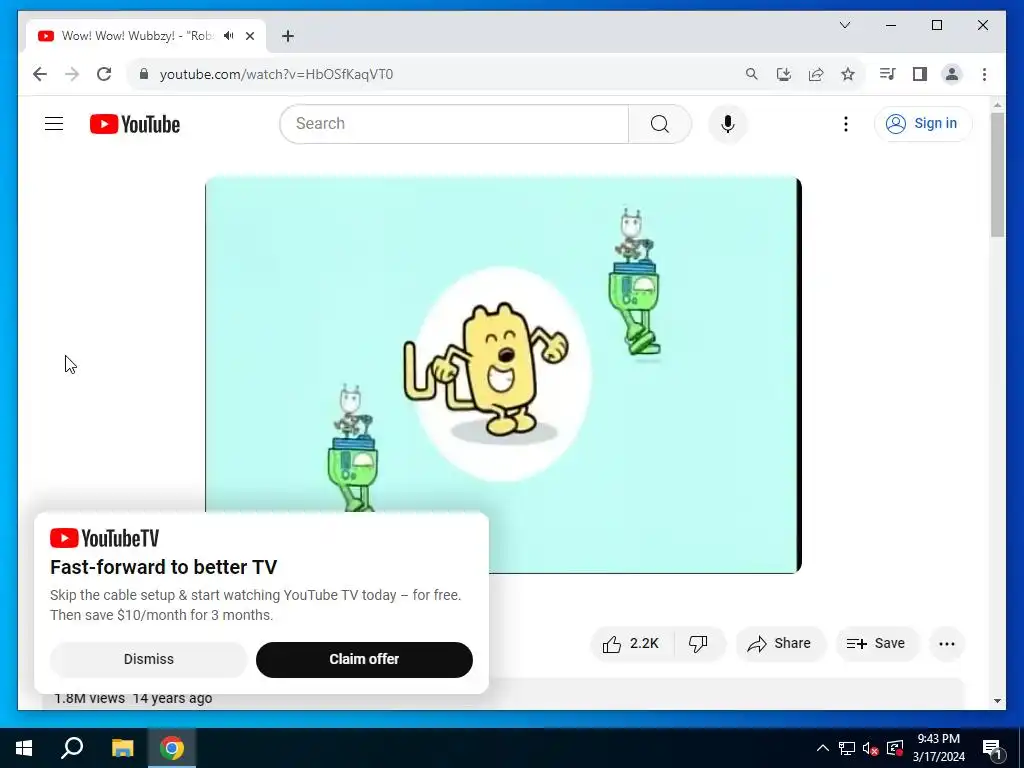The width and height of the screenshot is (1024, 768).
Task: Open notification center icon
Action: point(992,748)
